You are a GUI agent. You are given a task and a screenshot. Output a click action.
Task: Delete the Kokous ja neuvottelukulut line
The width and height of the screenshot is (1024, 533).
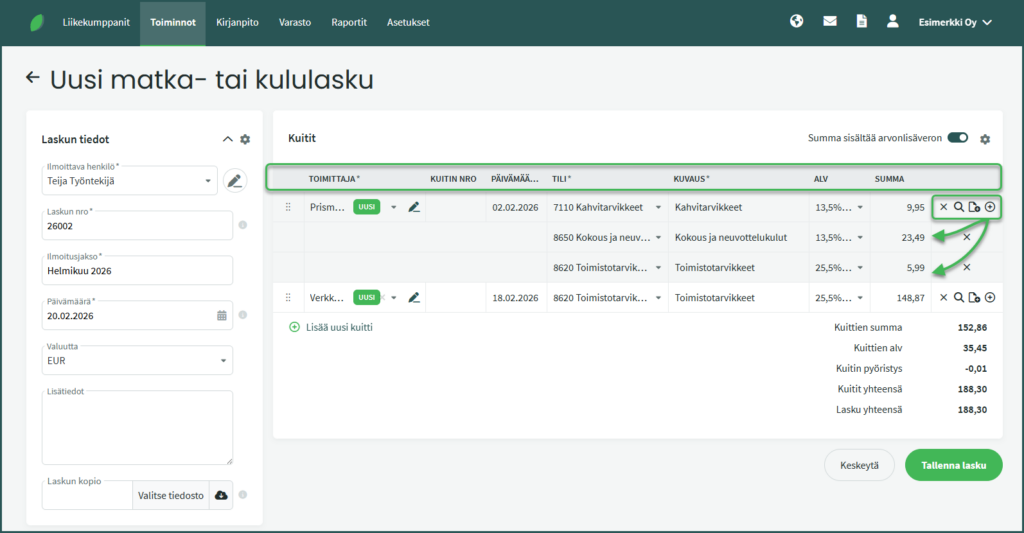coord(966,237)
